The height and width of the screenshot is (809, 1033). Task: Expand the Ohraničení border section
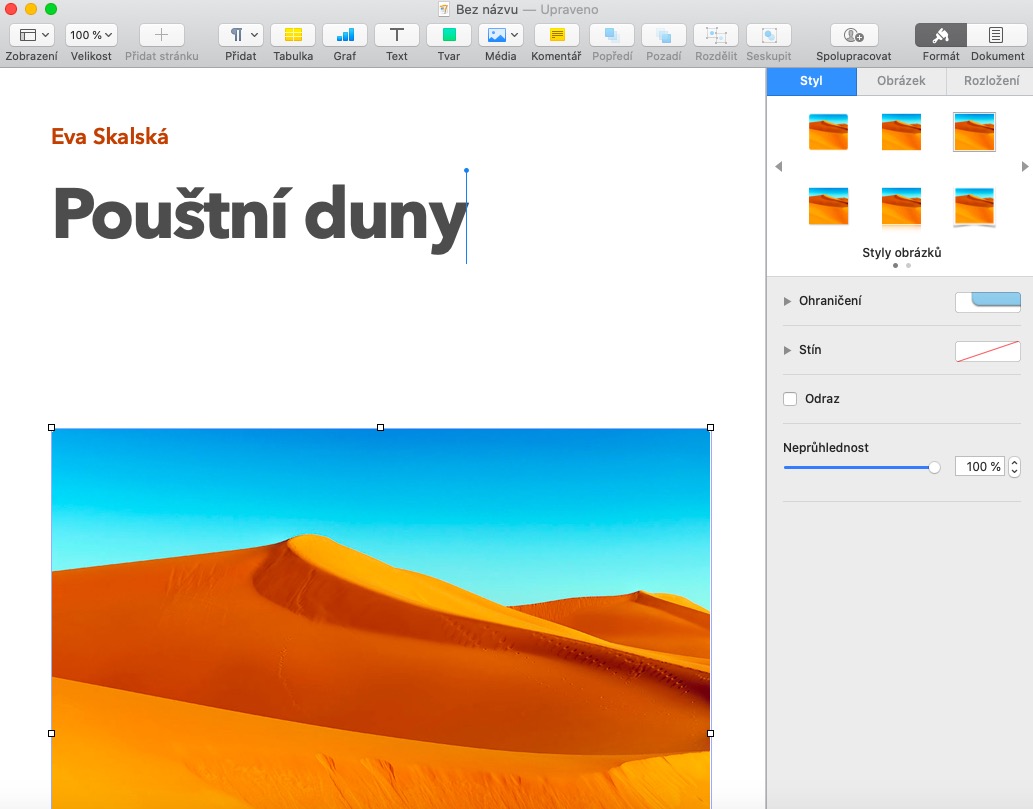(787, 301)
